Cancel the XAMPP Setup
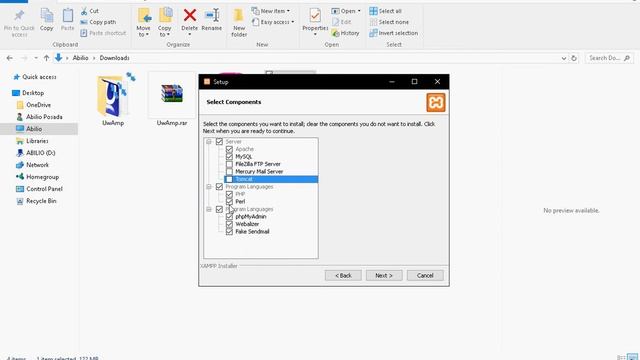The image size is (640, 360). [x=425, y=276]
